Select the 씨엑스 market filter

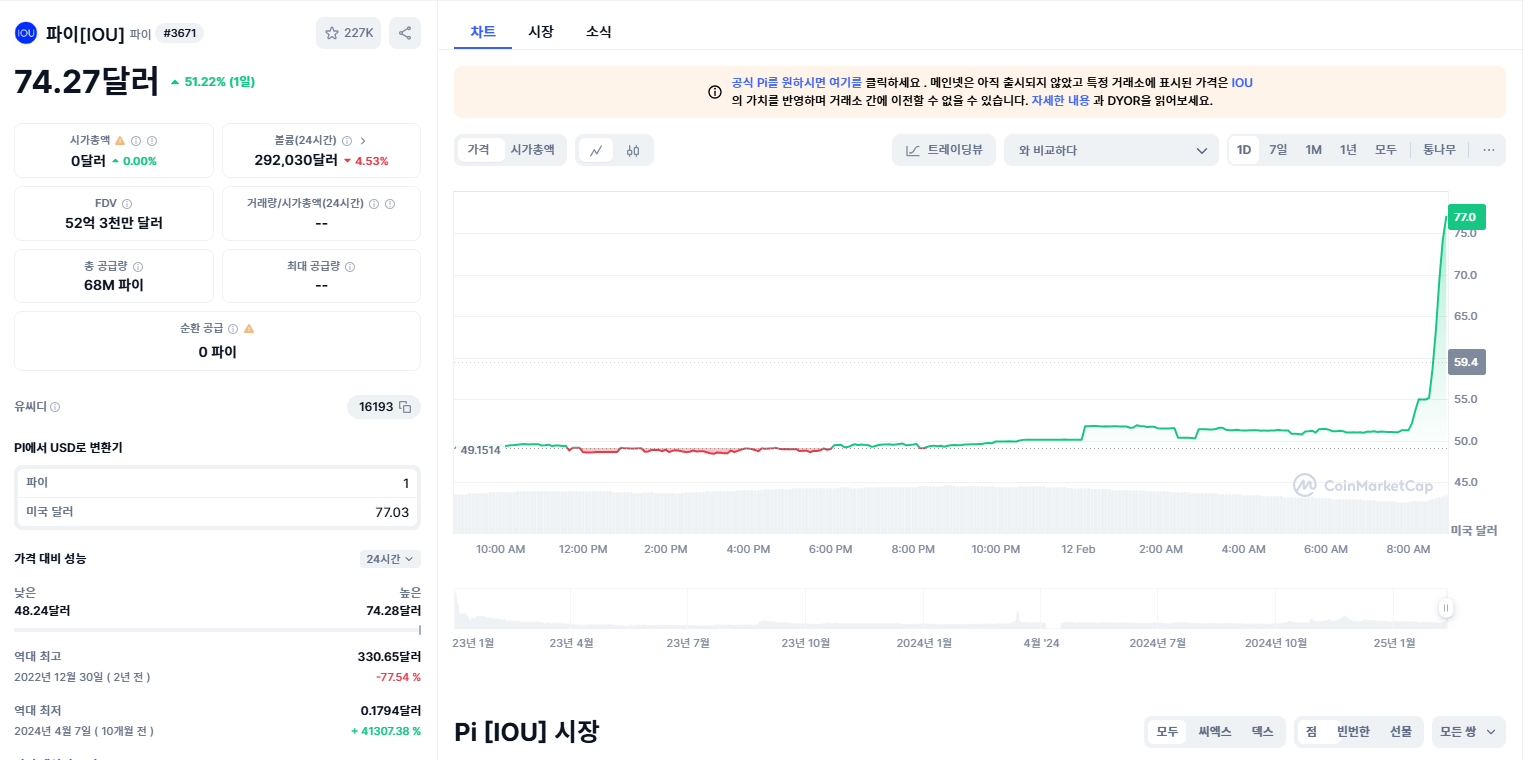coord(1215,732)
